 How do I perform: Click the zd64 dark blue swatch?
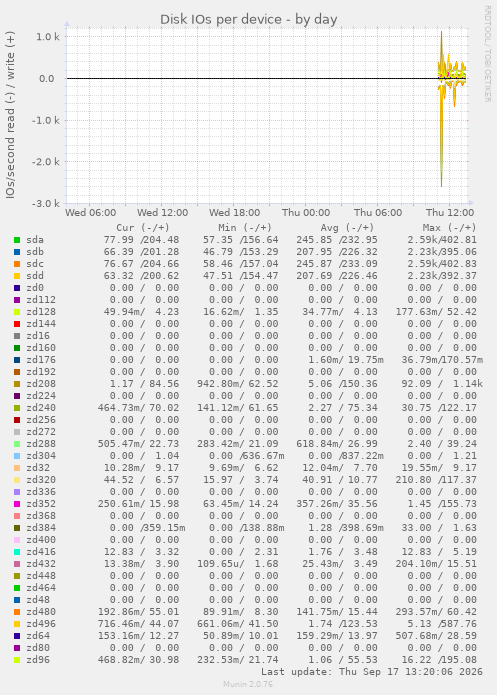(17, 636)
